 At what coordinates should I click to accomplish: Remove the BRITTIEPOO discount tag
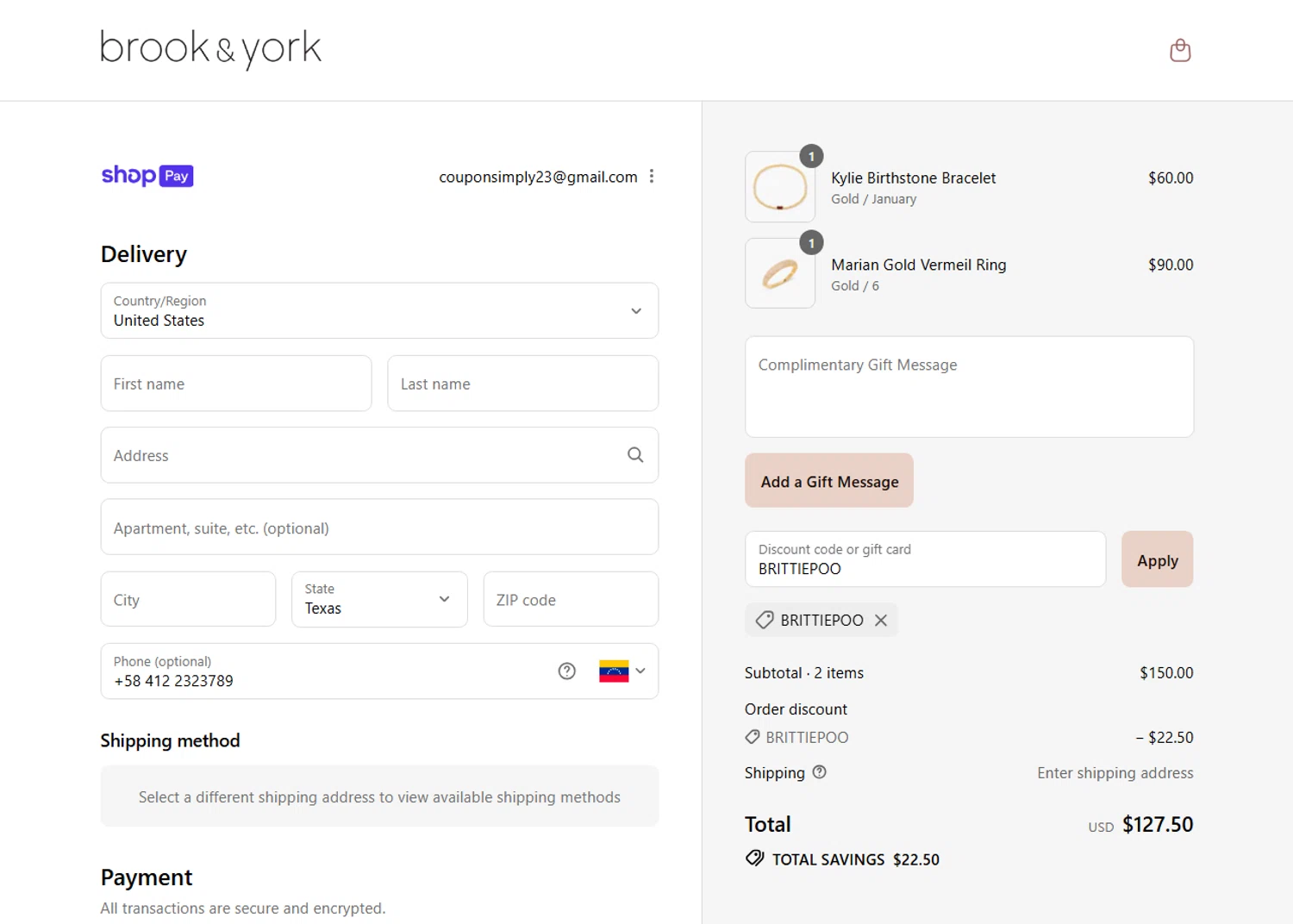880,621
